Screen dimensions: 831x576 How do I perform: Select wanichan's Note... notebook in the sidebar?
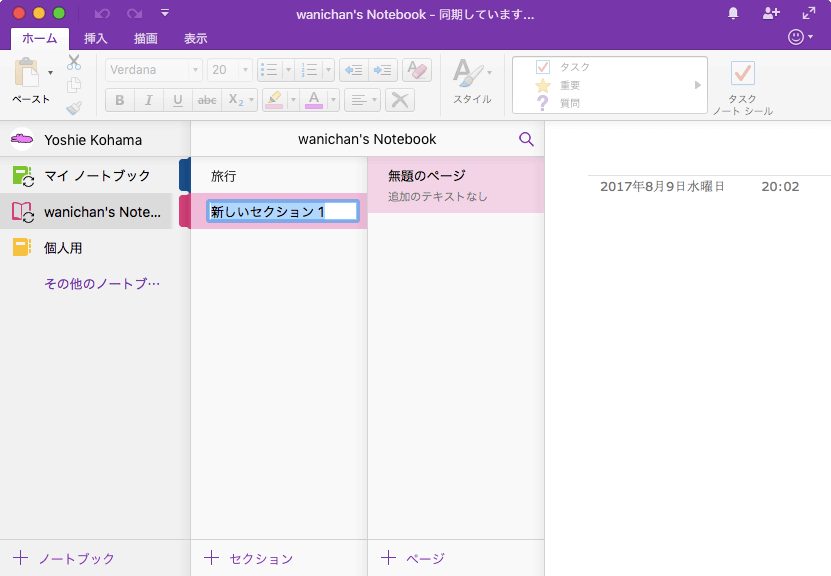(x=86, y=212)
